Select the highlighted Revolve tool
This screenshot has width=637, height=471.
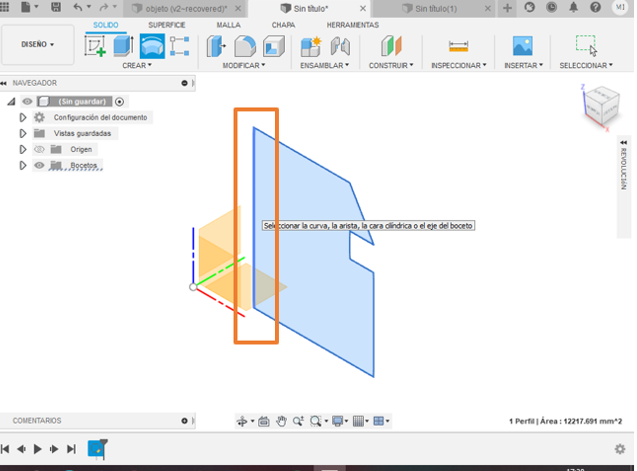152,46
